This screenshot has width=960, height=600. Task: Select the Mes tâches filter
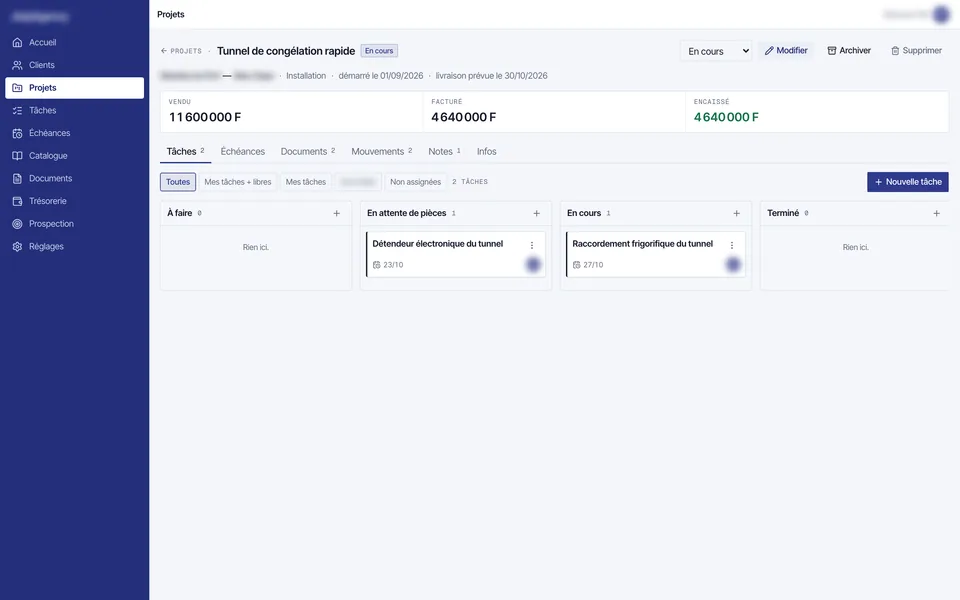[306, 182]
